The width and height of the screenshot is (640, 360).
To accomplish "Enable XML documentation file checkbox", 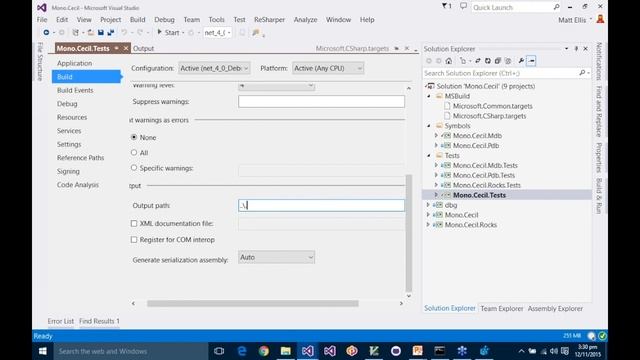I will click(x=134, y=223).
